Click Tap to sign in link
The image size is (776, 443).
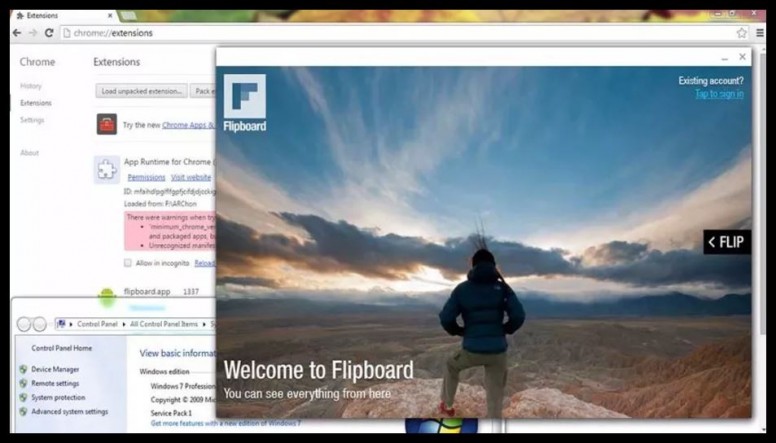(x=719, y=94)
